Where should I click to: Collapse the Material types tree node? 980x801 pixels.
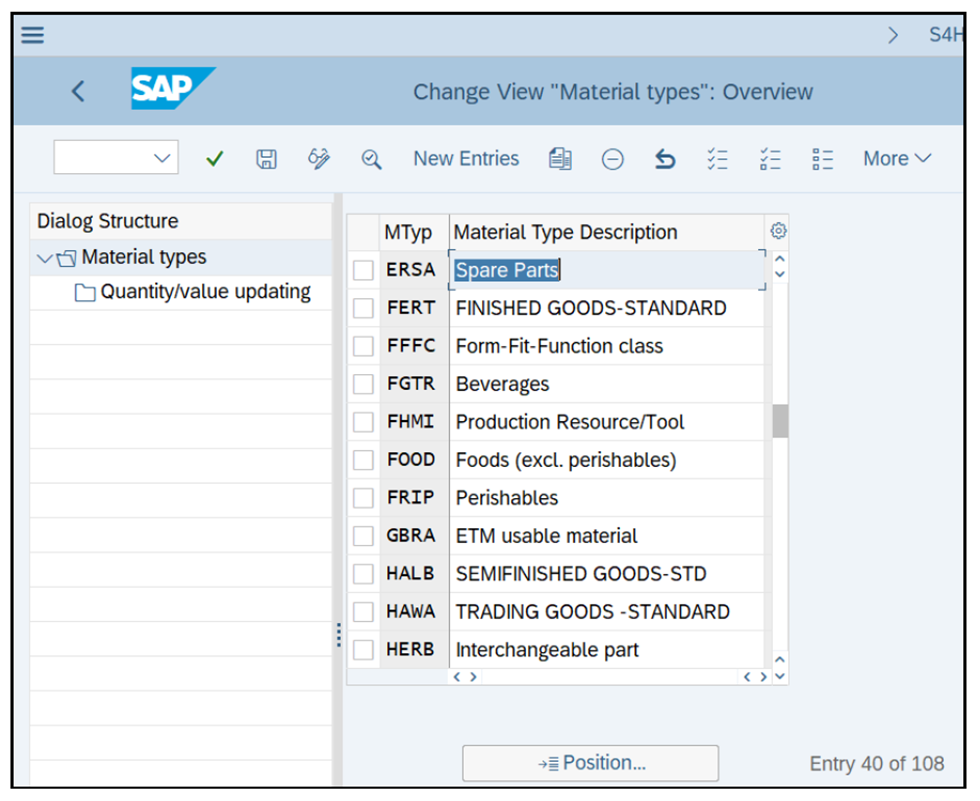(x=44, y=257)
